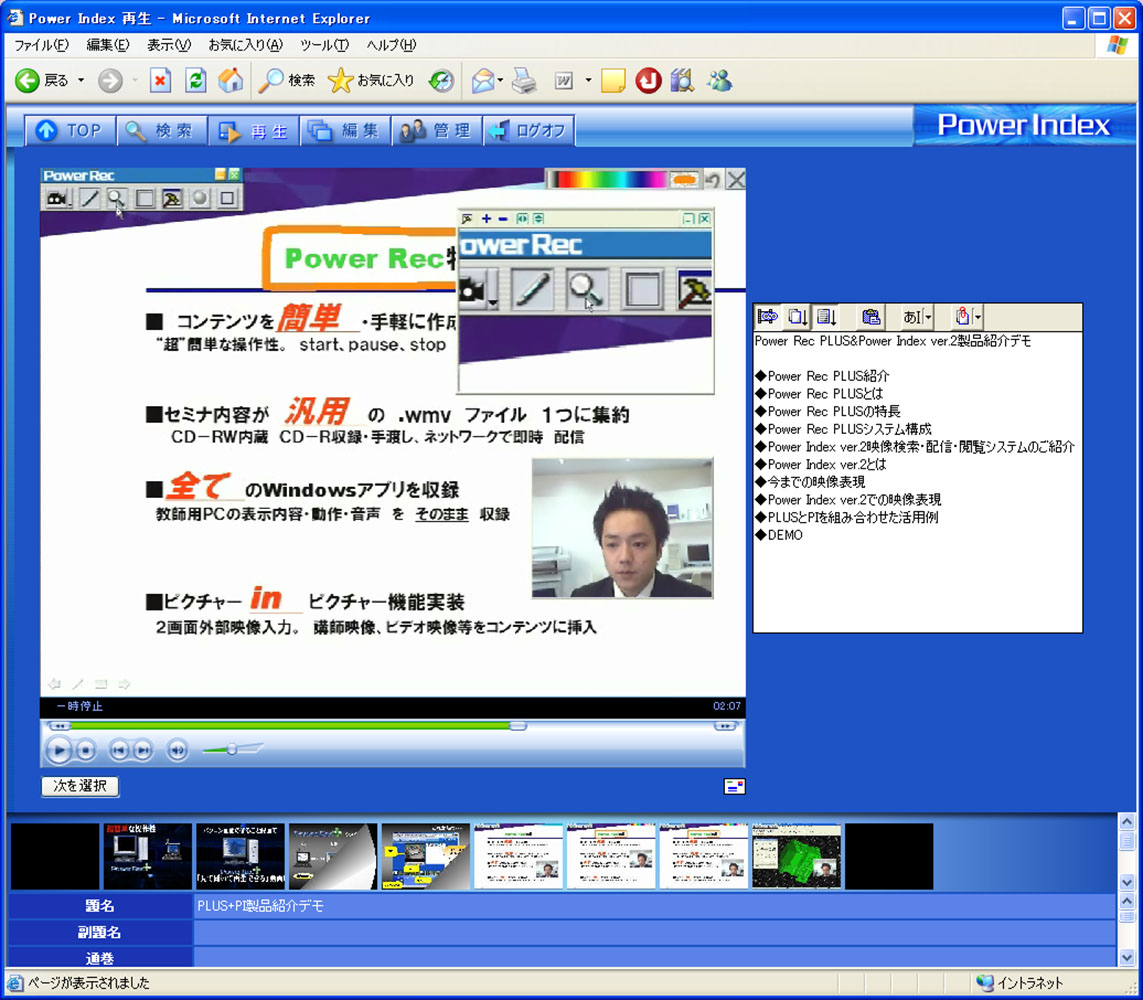The width and height of the screenshot is (1143, 1000).
Task: Open the お気に入り(A) menu
Action: (x=246, y=45)
